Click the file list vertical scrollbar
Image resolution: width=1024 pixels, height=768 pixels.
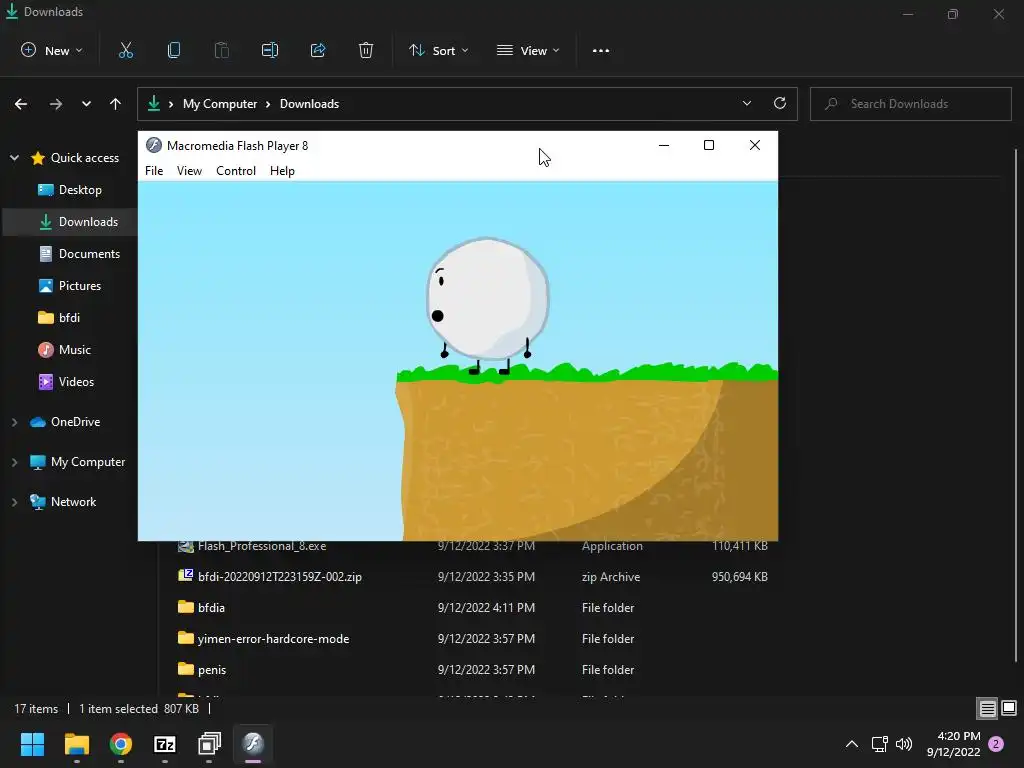1016,405
